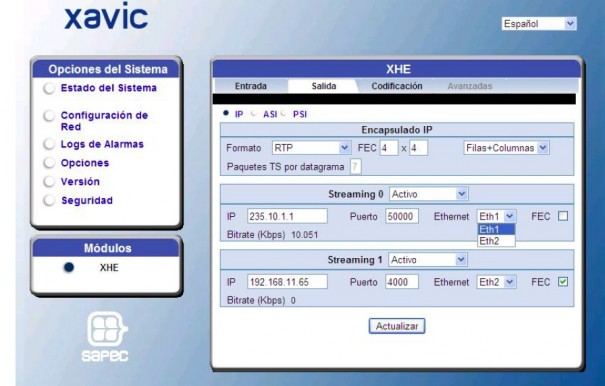The width and height of the screenshot is (605, 386).
Task: Switch to the Entrada tab
Action: 251,86
